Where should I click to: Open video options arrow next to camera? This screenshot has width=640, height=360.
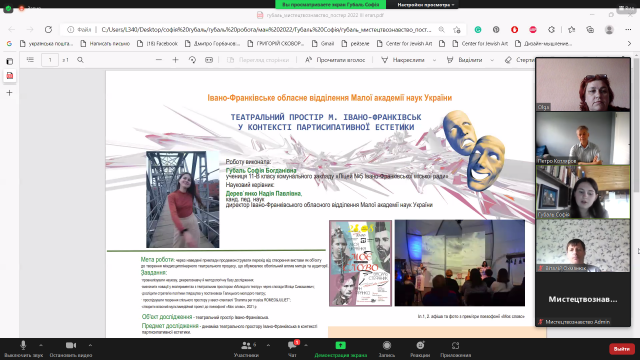90,345
